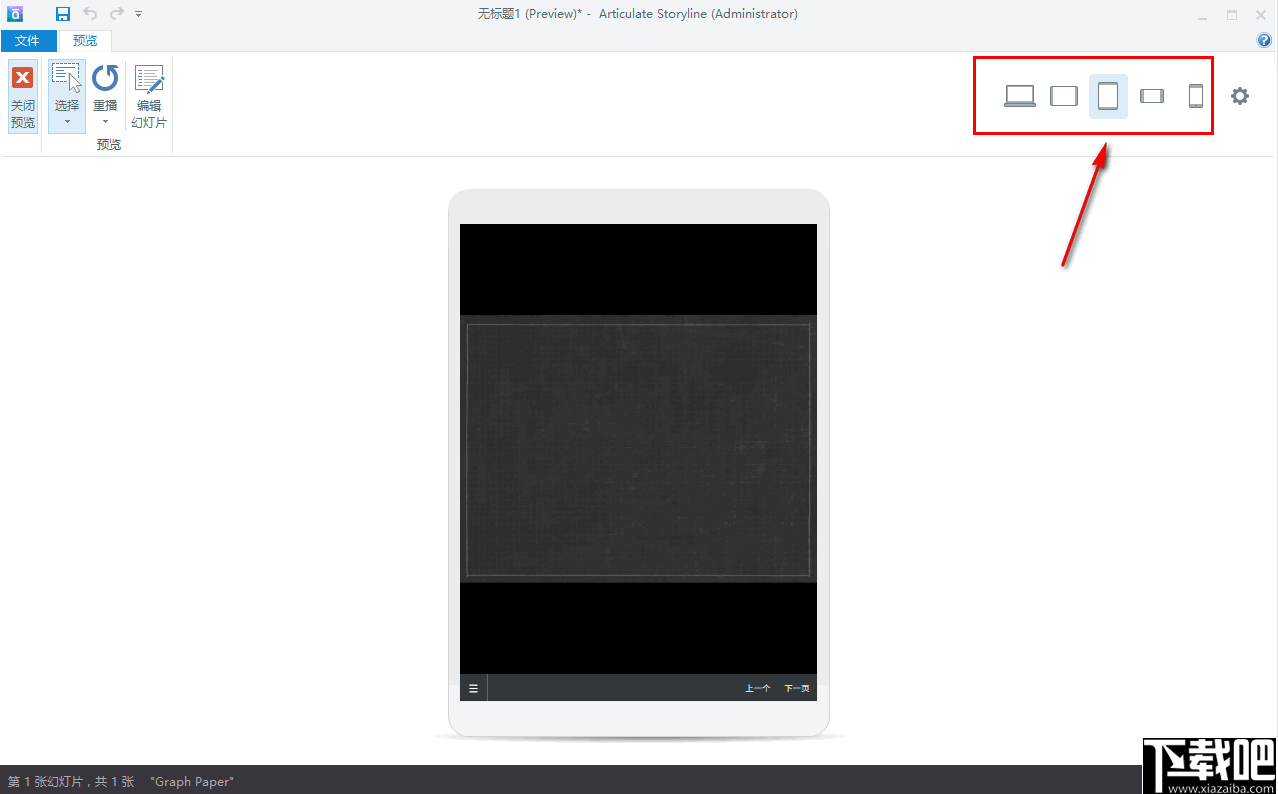1278x794 pixels.
Task: Switch preview to desktop laptop view
Action: pyautogui.click(x=1020, y=96)
